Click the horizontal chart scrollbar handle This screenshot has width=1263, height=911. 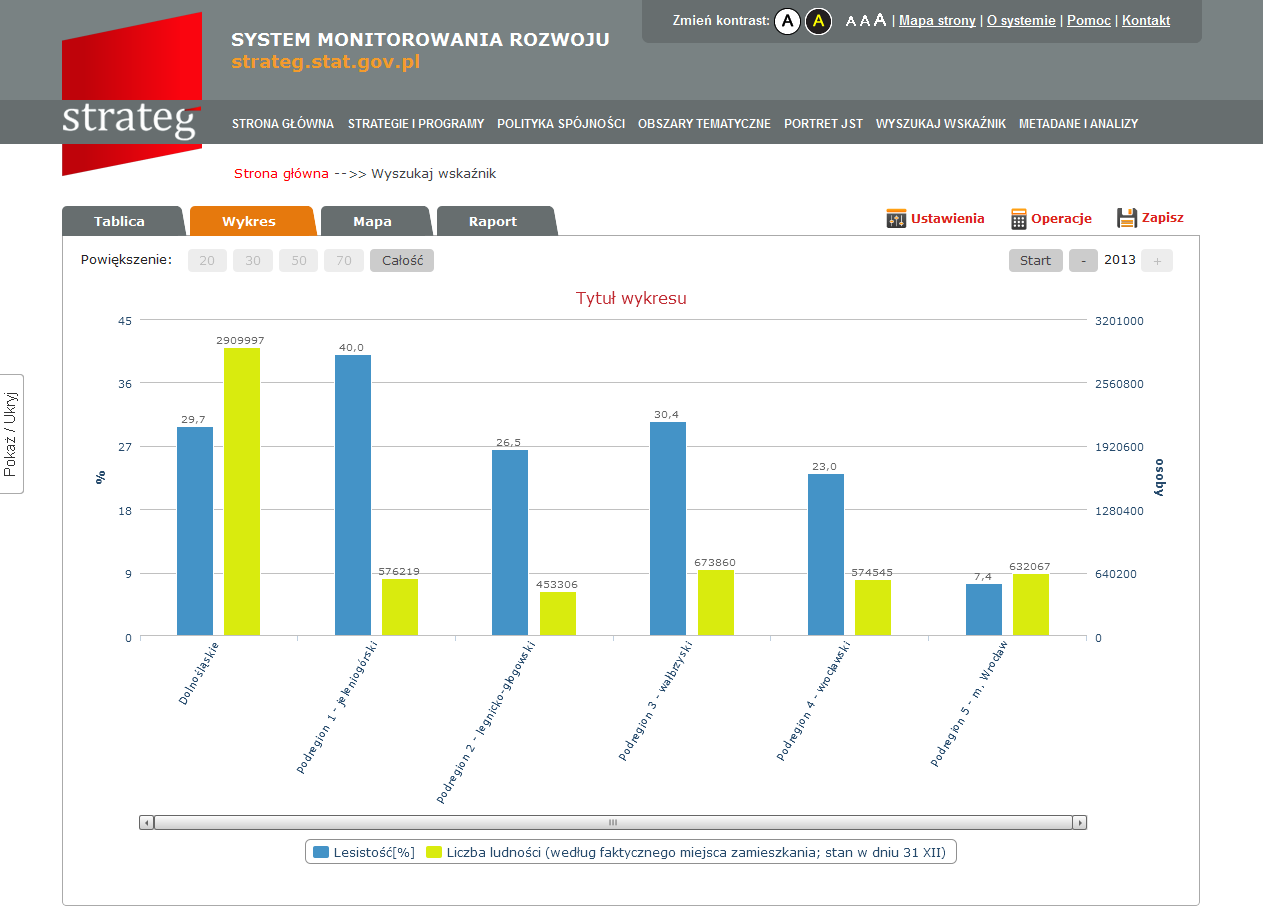(x=613, y=822)
